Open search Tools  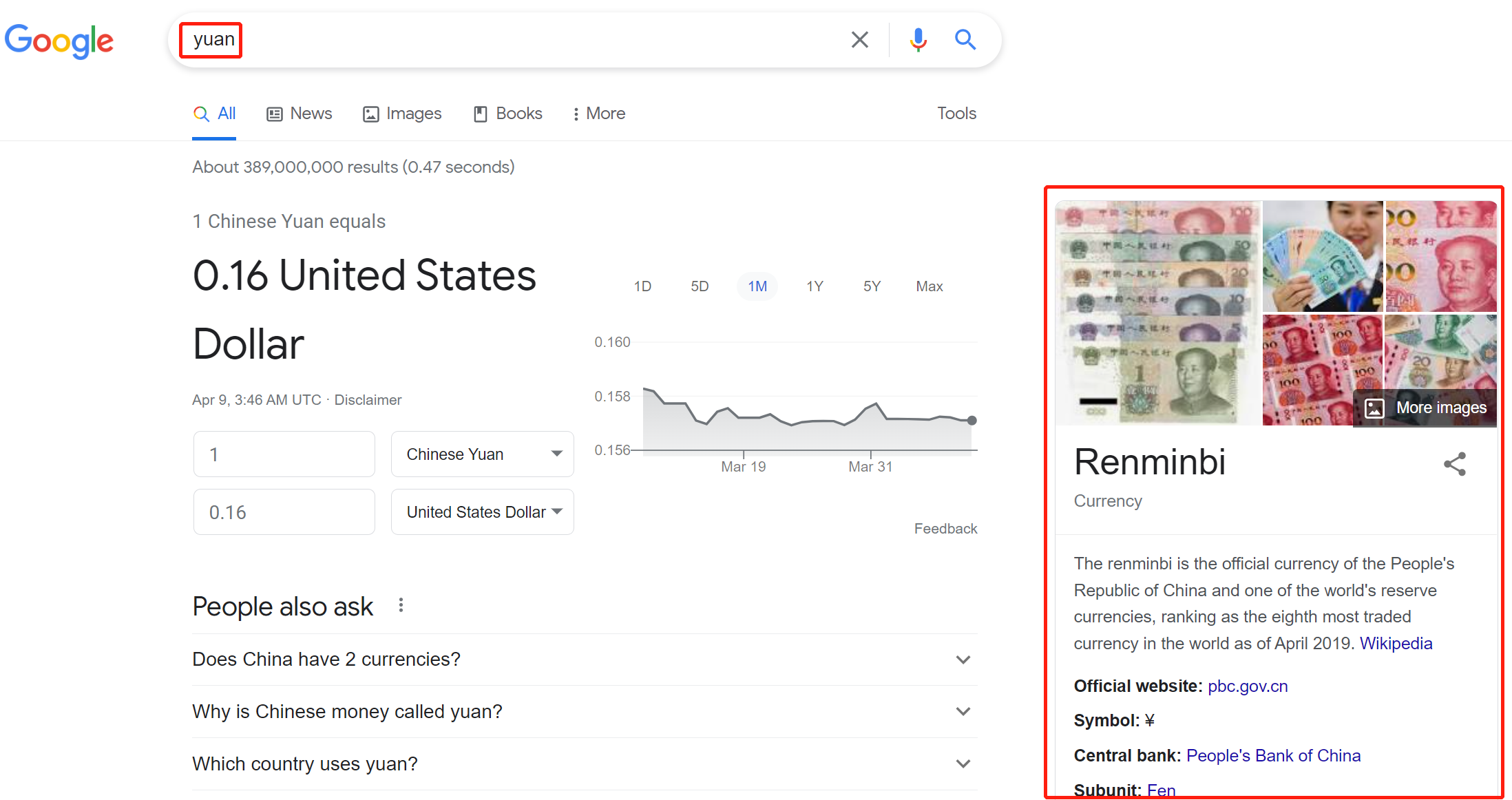pyautogui.click(x=956, y=114)
